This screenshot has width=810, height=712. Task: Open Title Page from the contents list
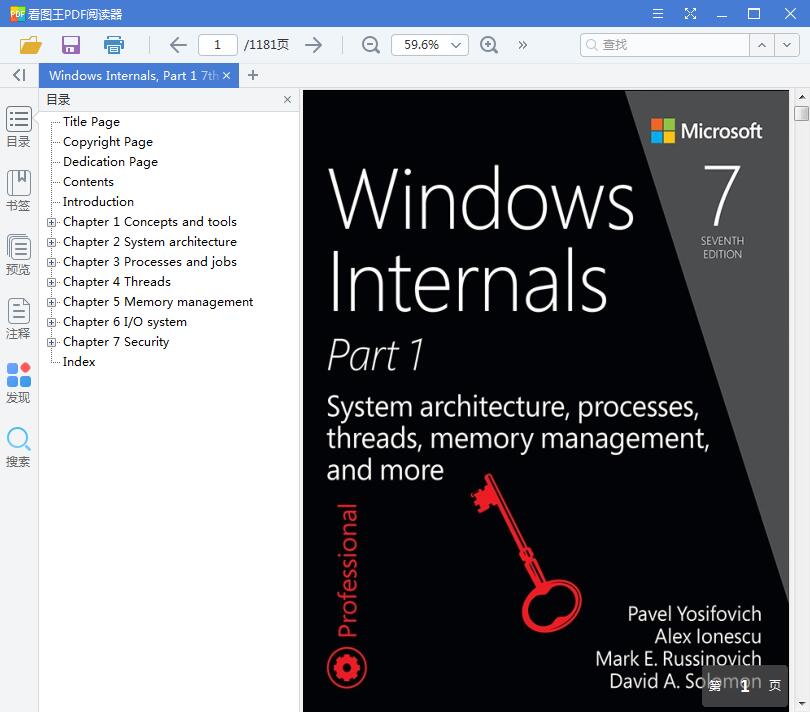pyautogui.click(x=91, y=121)
